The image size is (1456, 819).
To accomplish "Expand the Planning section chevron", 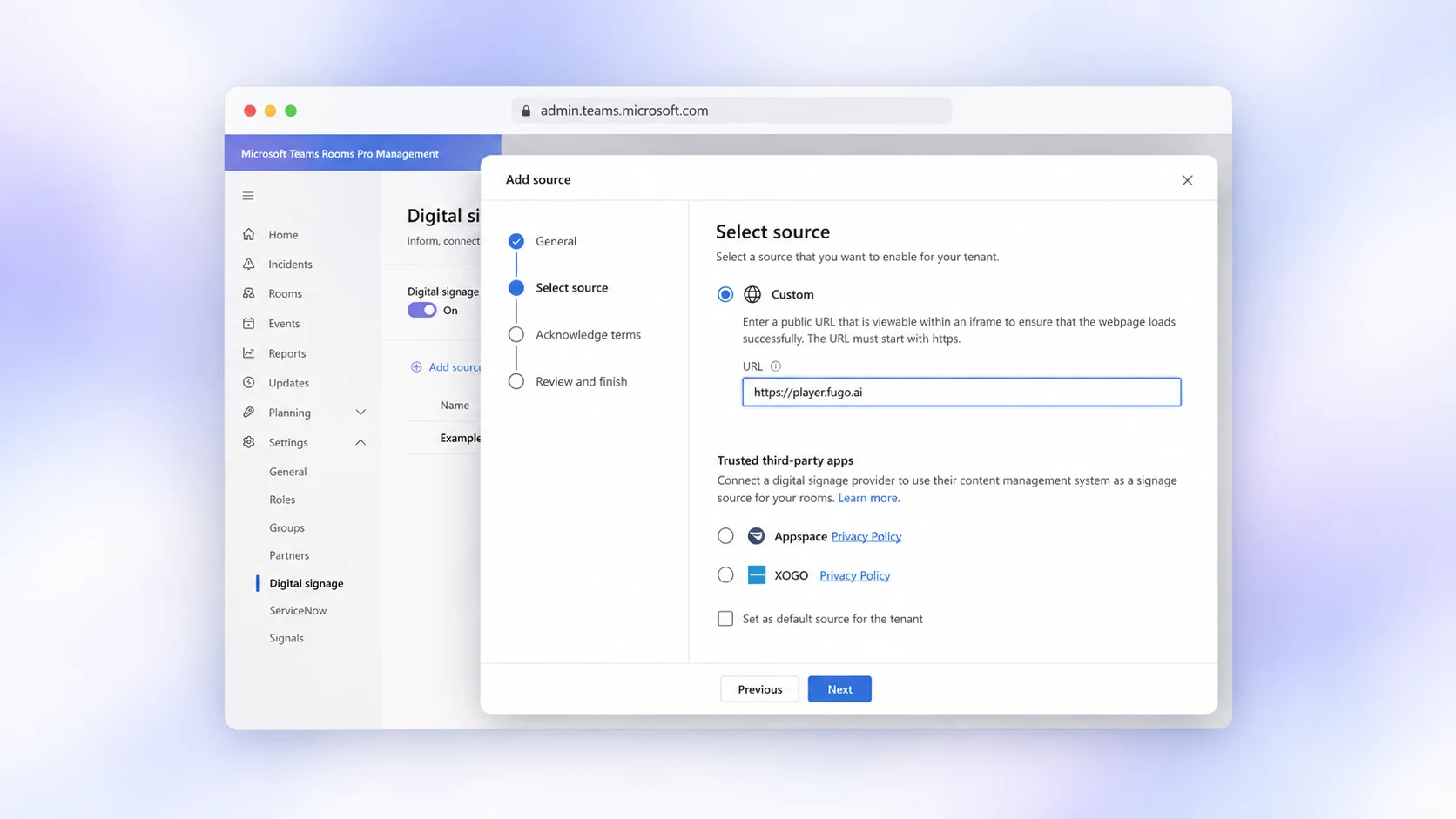I will [361, 413].
